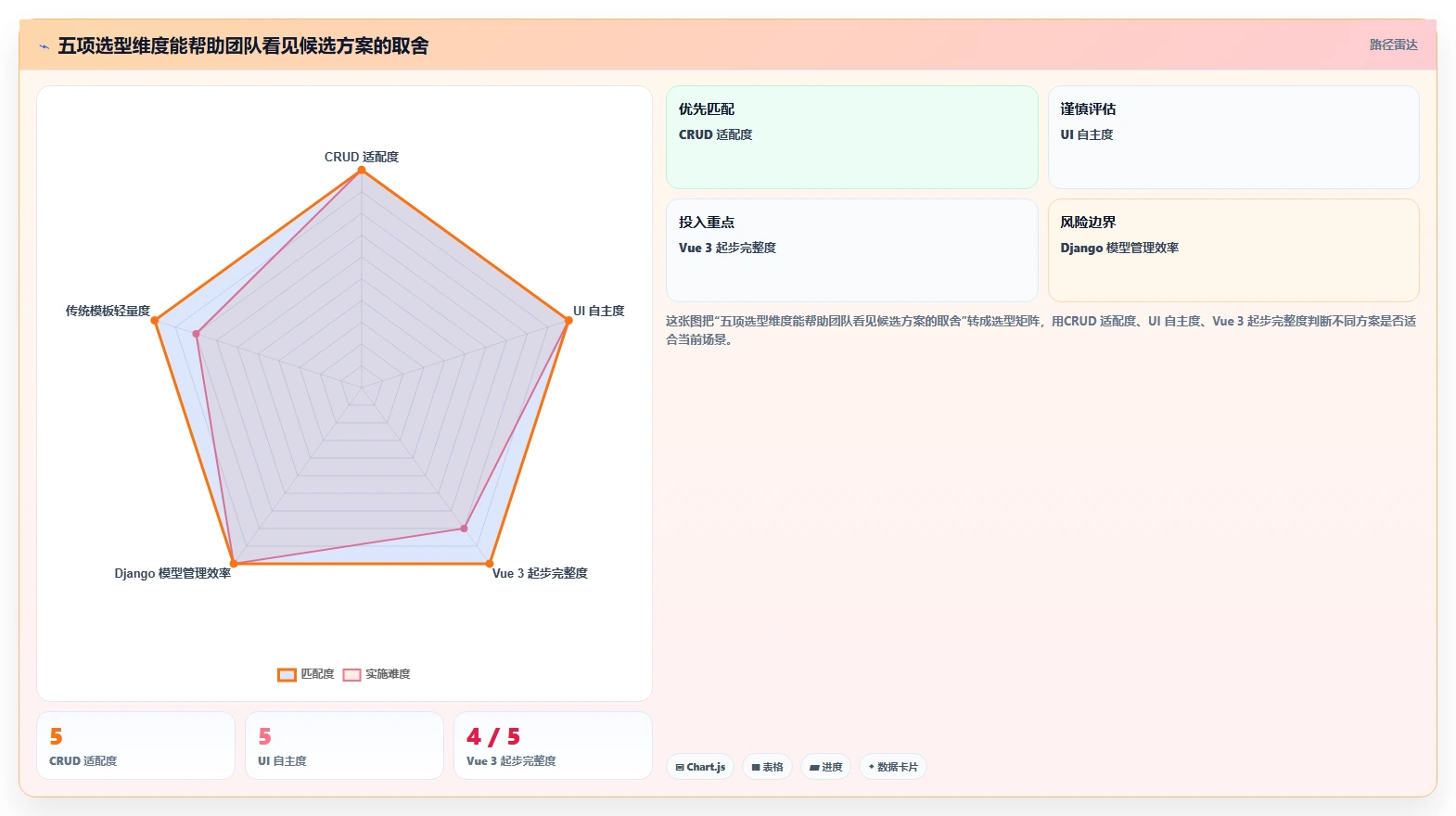Click the data point at CRUD 适配度 vertex
Screen dimensions: 1456x816
pos(362,170)
